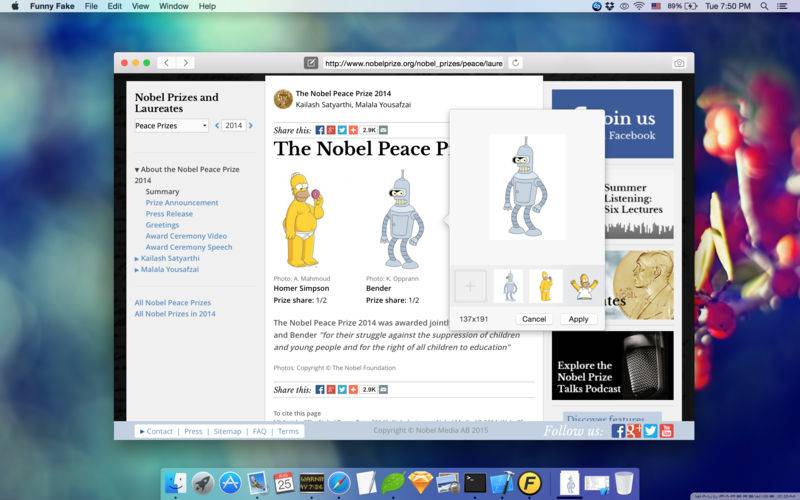Share on Facebook from the bottom share bar
Image resolution: width=800 pixels, height=500 pixels.
[320, 389]
